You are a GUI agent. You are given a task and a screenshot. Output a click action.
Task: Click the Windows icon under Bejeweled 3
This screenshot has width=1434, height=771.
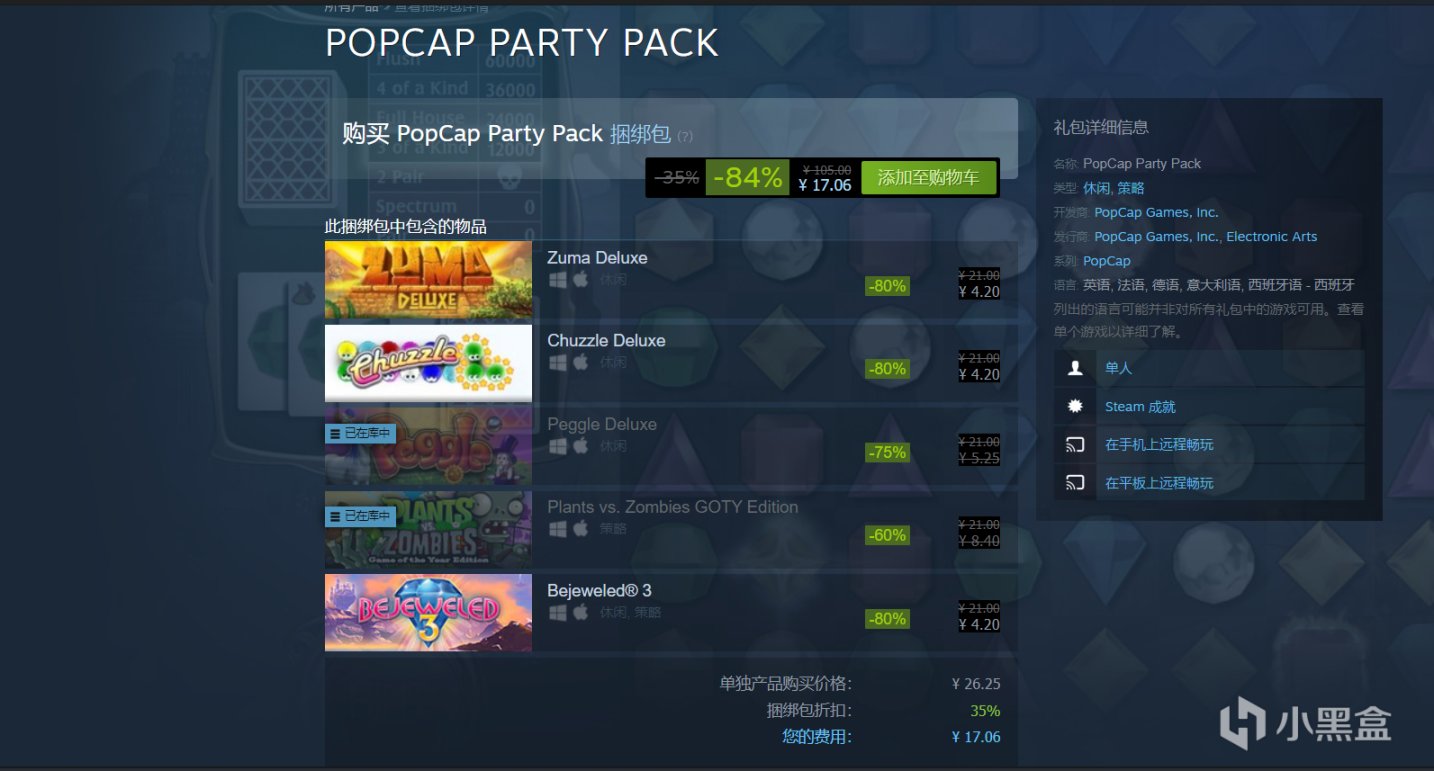pos(557,612)
